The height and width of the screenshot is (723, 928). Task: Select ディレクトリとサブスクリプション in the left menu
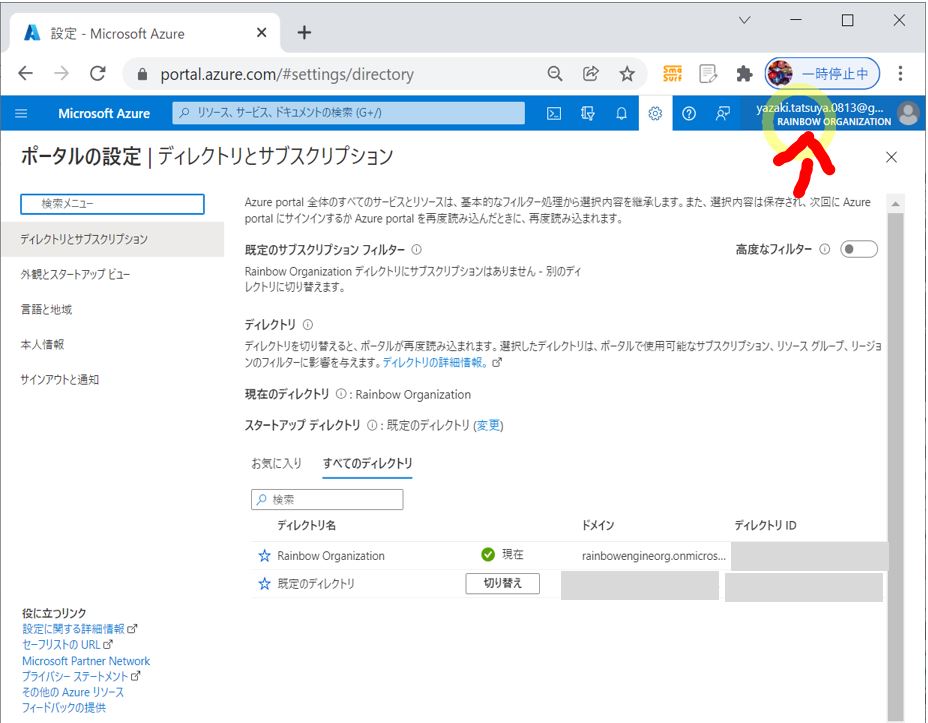point(112,239)
